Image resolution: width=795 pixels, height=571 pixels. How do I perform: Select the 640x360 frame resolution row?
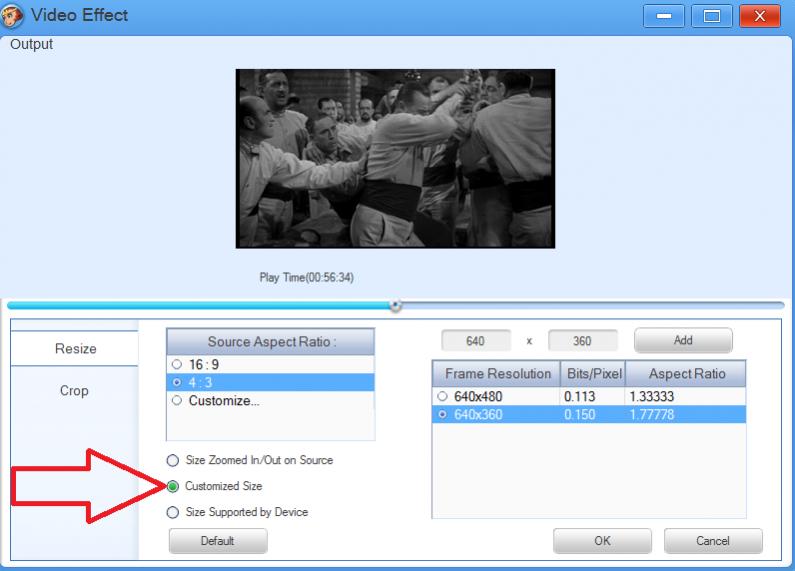pos(589,414)
